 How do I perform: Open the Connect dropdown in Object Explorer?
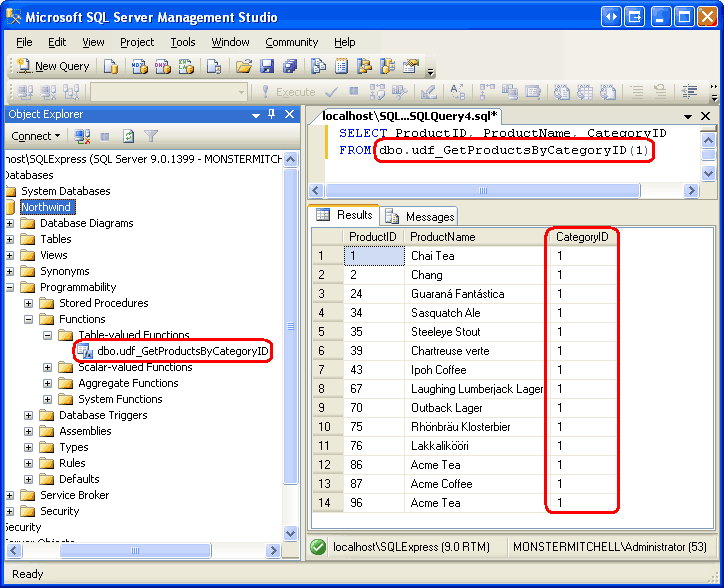tap(36, 136)
